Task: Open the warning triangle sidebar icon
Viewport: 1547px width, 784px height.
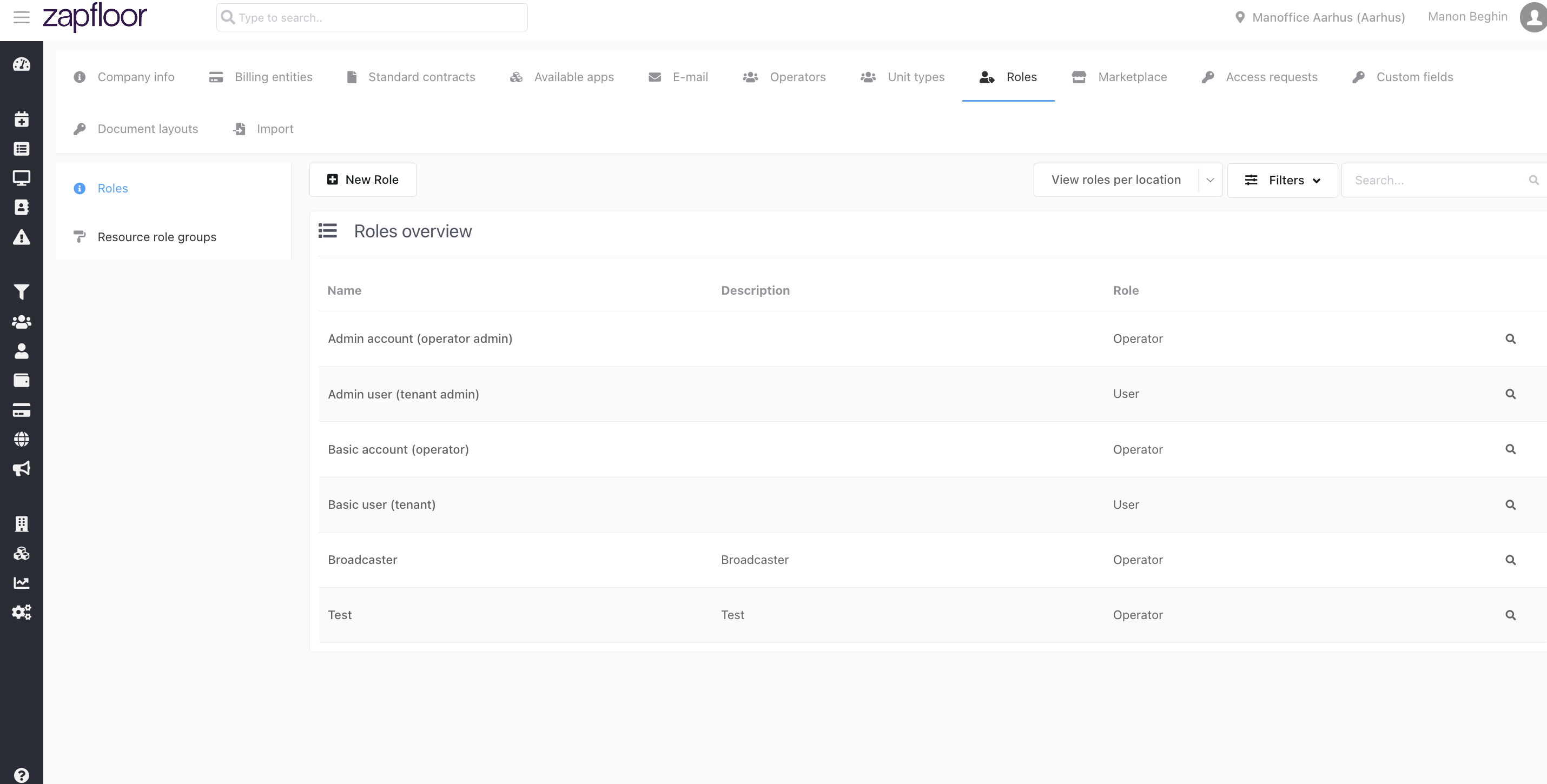Action: [22, 237]
